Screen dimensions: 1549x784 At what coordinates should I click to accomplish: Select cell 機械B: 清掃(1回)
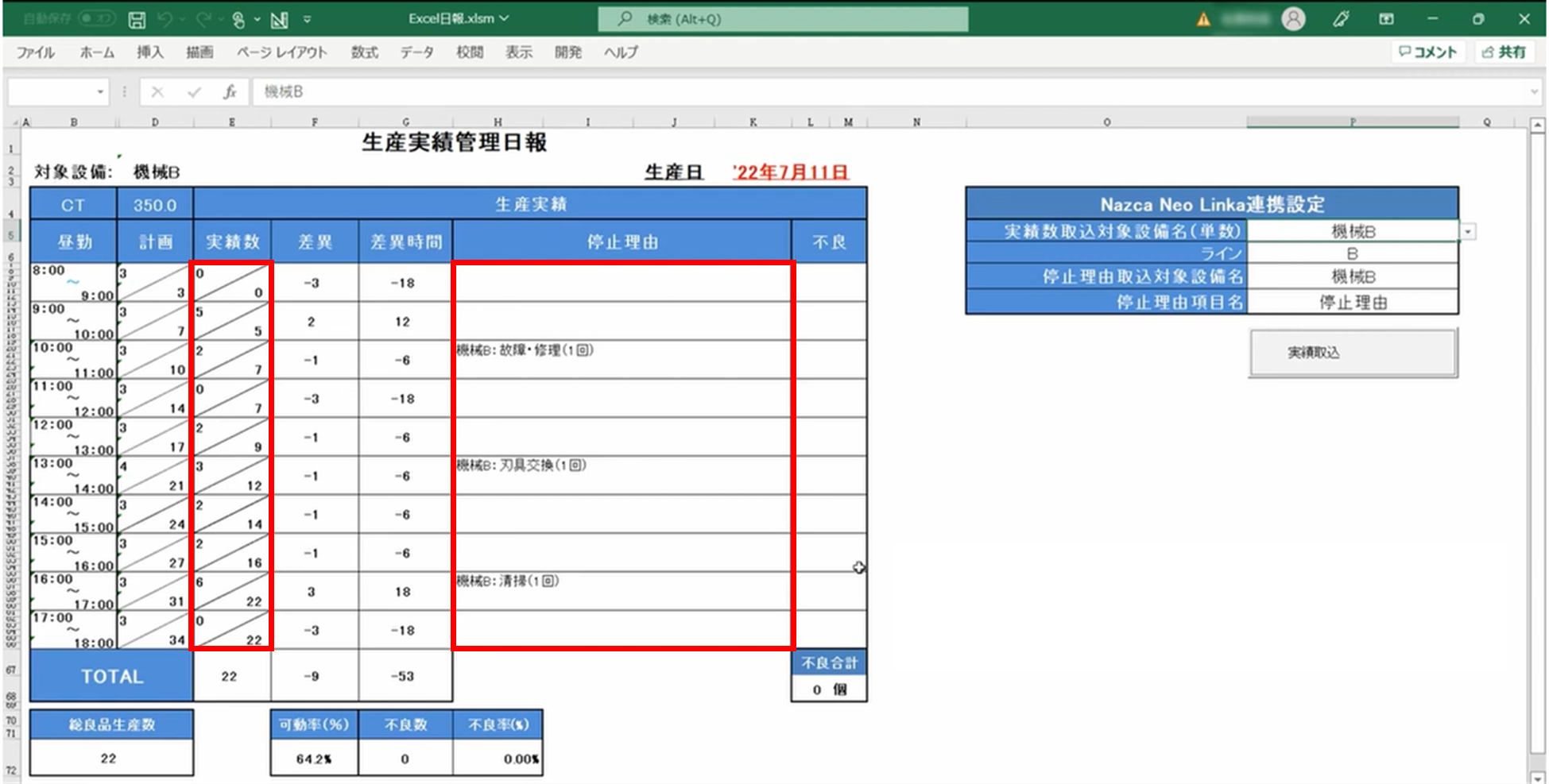click(x=622, y=591)
